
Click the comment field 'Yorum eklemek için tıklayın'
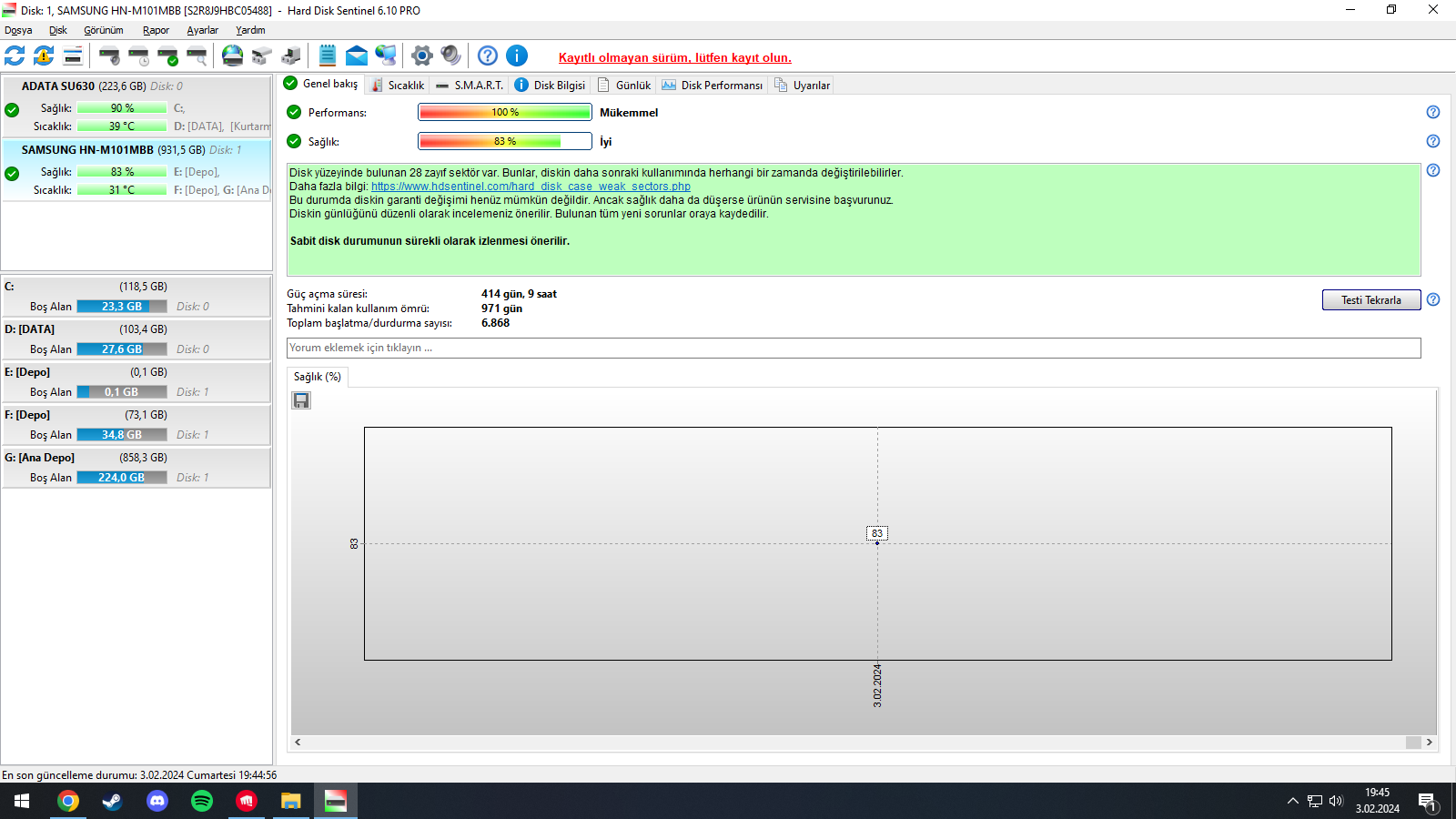854,348
